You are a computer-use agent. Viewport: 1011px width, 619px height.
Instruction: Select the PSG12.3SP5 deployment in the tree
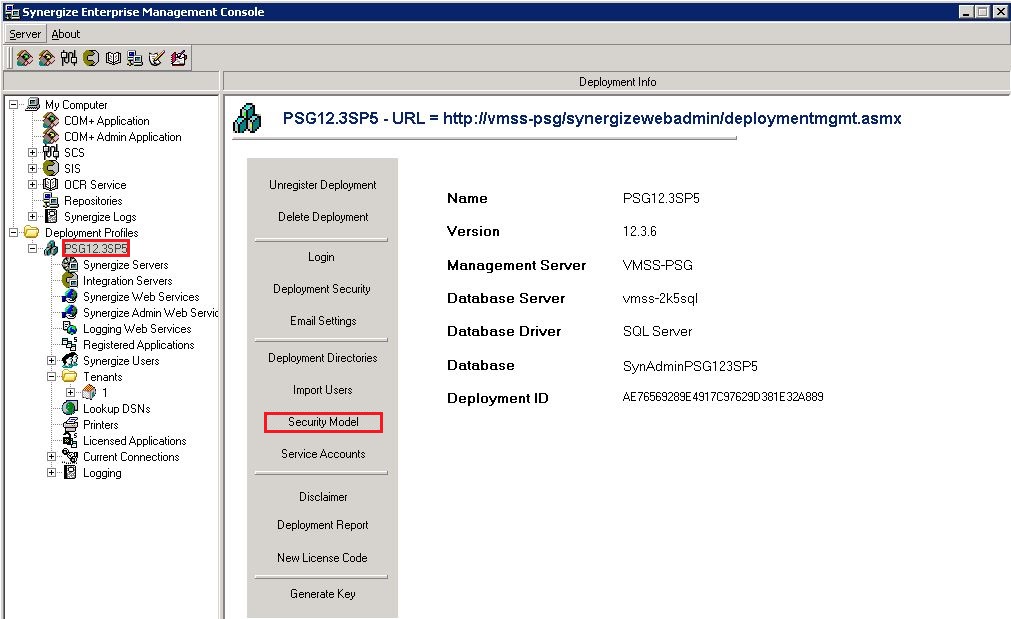click(x=95, y=248)
